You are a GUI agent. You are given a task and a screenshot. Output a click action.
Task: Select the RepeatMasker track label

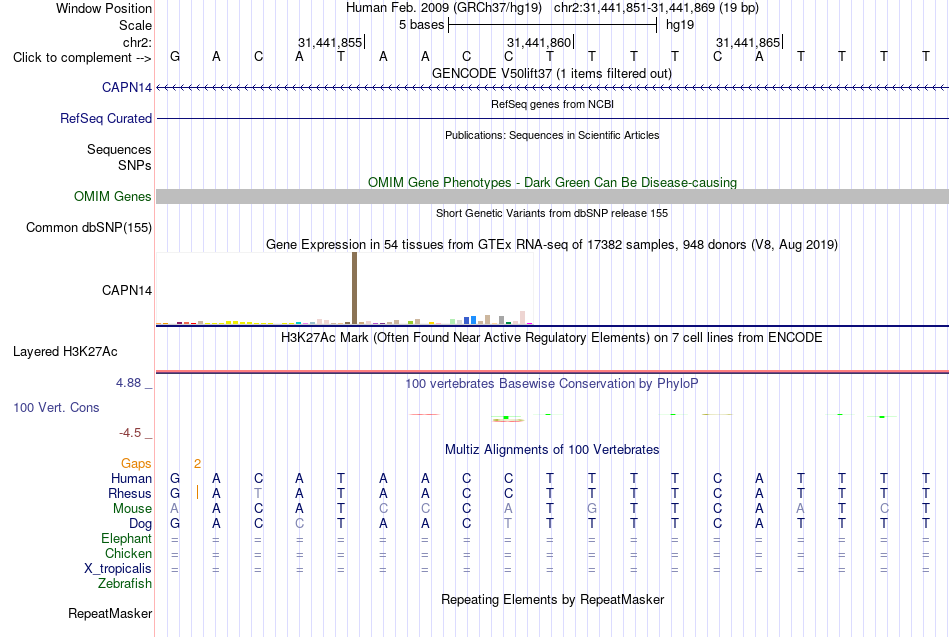click(110, 613)
